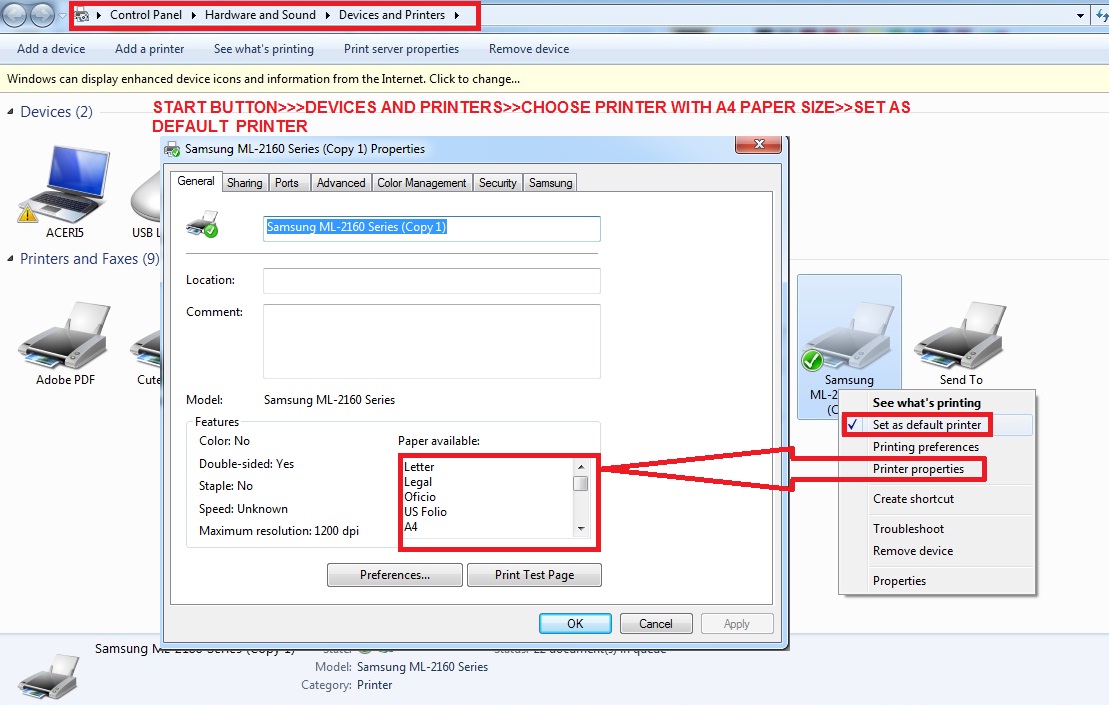
Task: Click the Location text field
Action: 431,281
